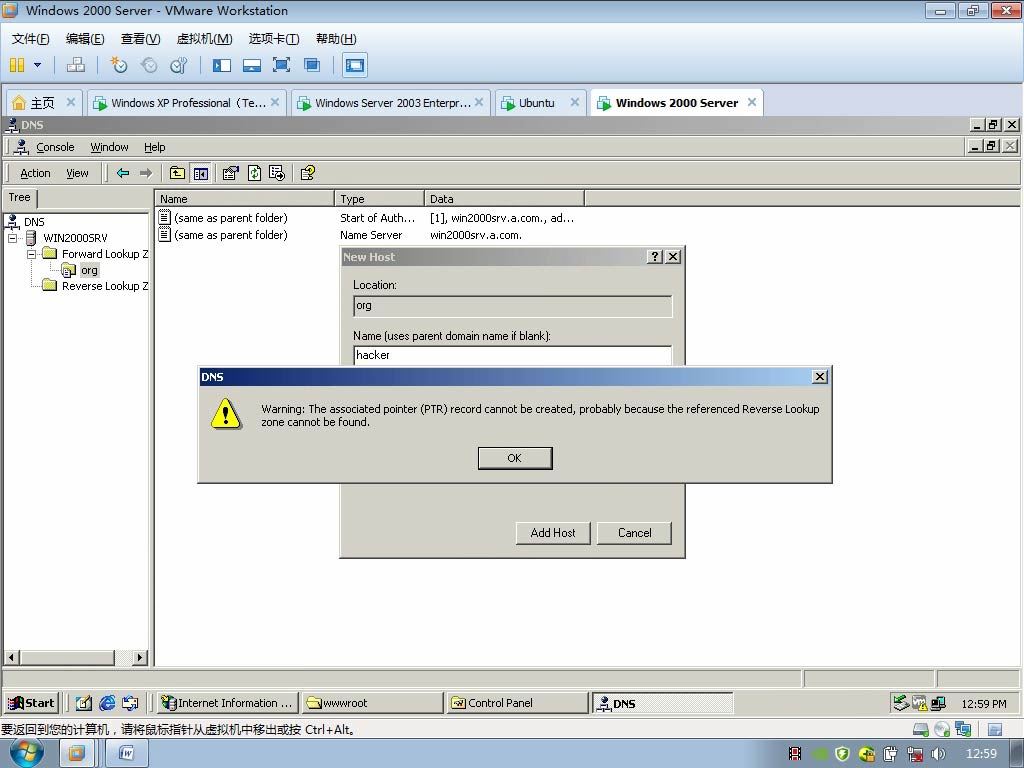Screen dimensions: 1024x768
Task: Toggle the Show/Hide console tree icon
Action: [x=200, y=173]
